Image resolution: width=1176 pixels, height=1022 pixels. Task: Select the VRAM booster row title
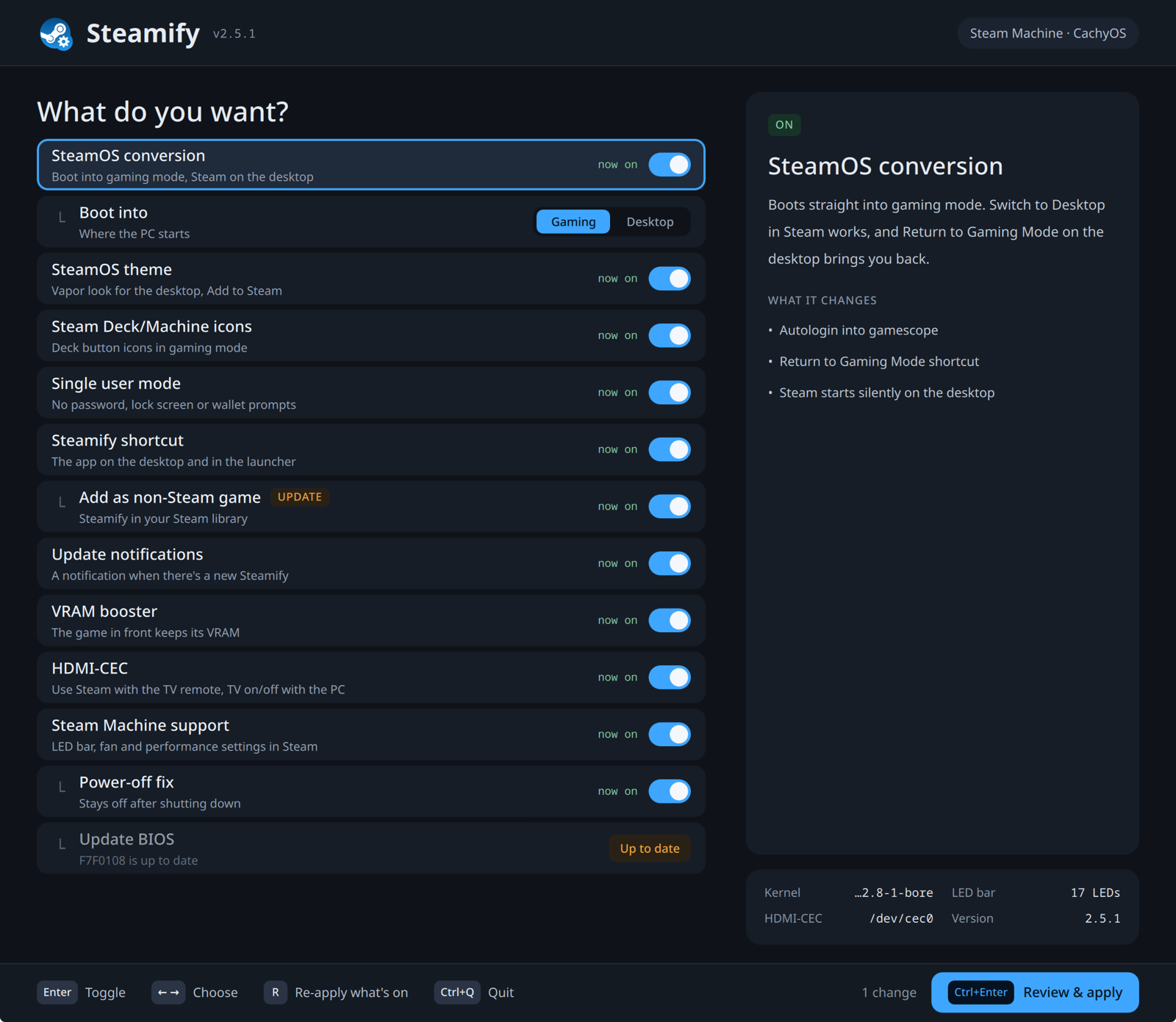coord(104,612)
